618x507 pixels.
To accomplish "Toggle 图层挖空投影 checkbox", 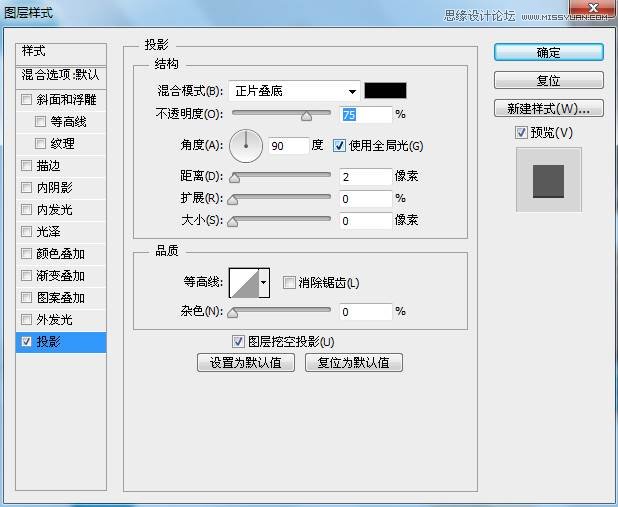I will pyautogui.click(x=238, y=341).
